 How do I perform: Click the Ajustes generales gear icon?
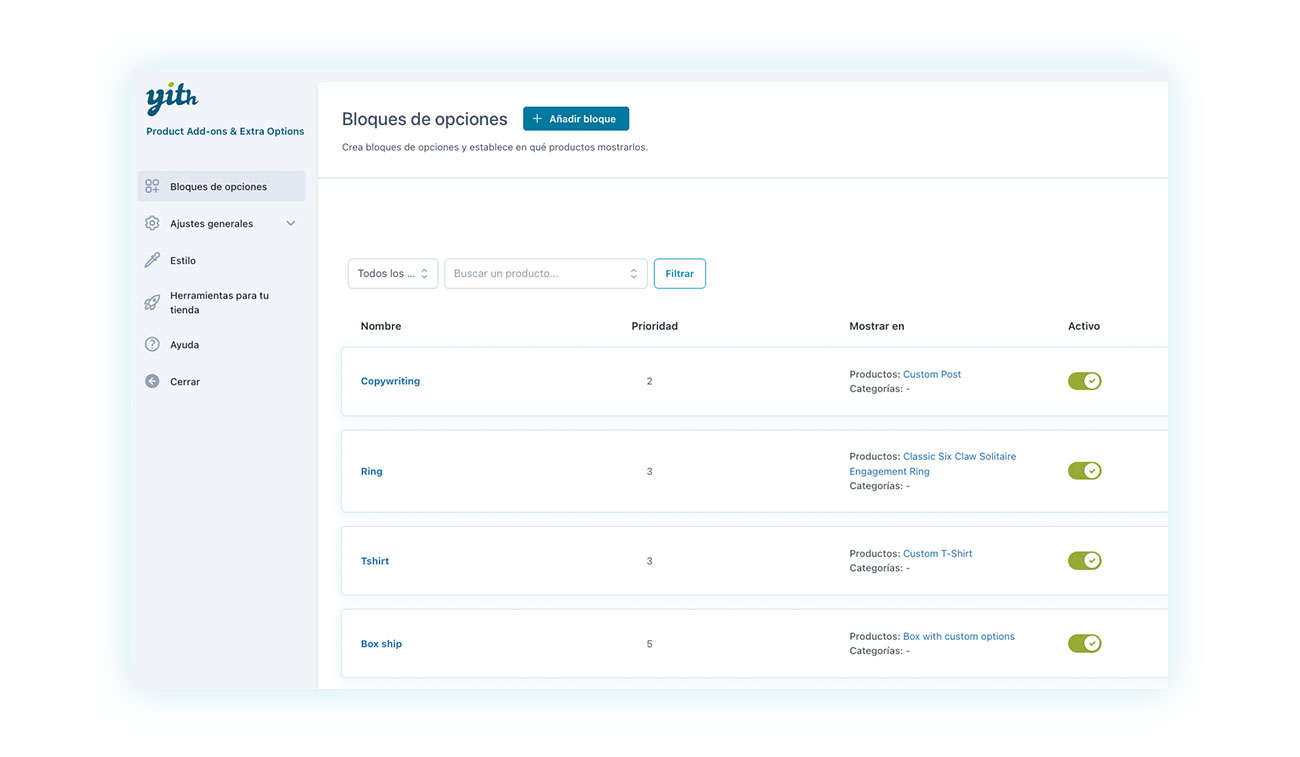(x=152, y=223)
